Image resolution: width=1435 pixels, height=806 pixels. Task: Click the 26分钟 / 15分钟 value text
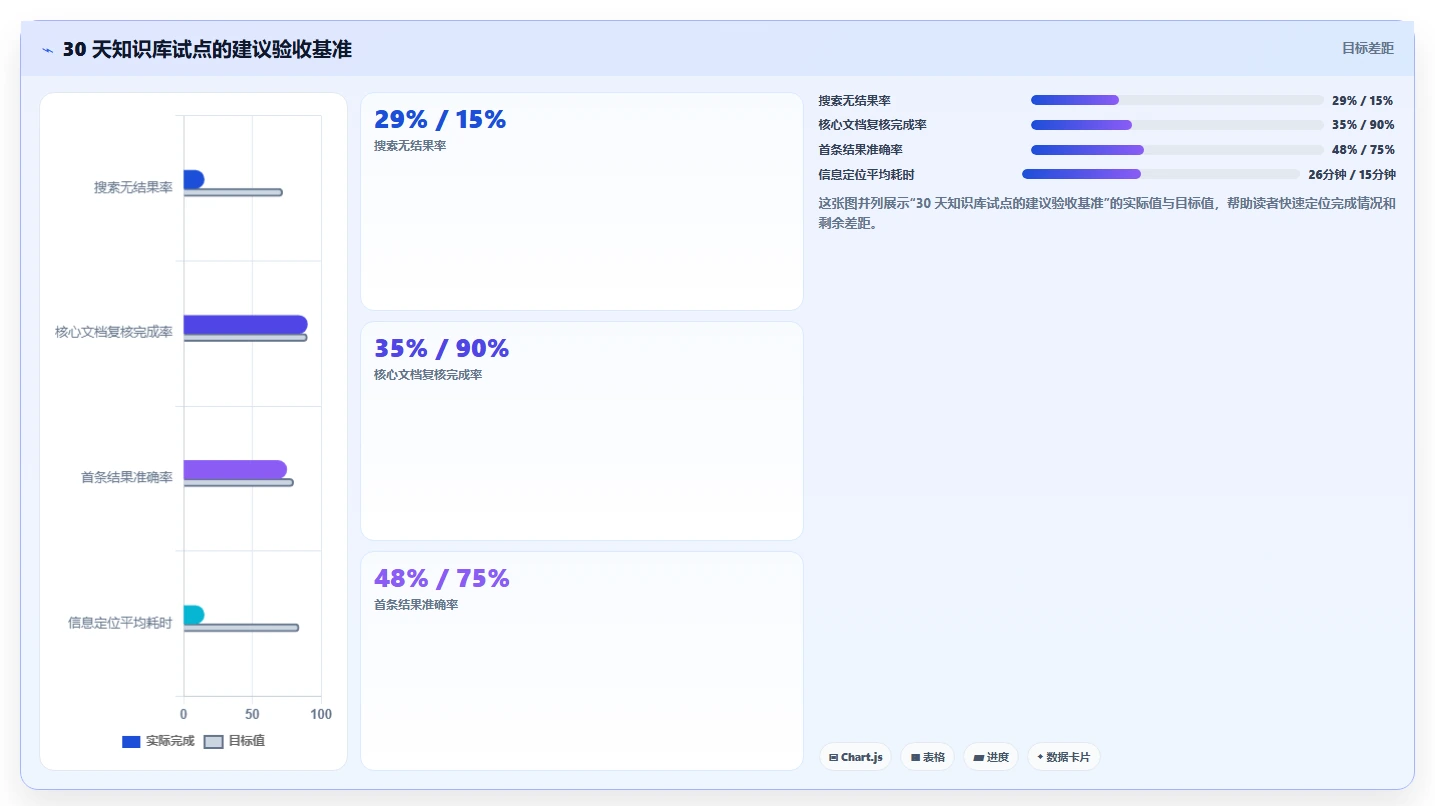(x=1352, y=174)
